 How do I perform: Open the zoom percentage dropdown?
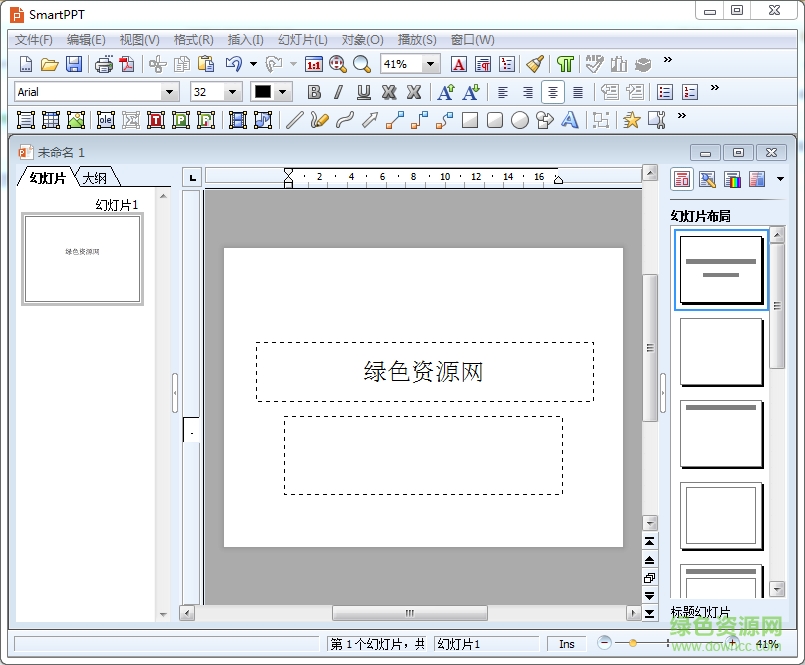(x=432, y=63)
